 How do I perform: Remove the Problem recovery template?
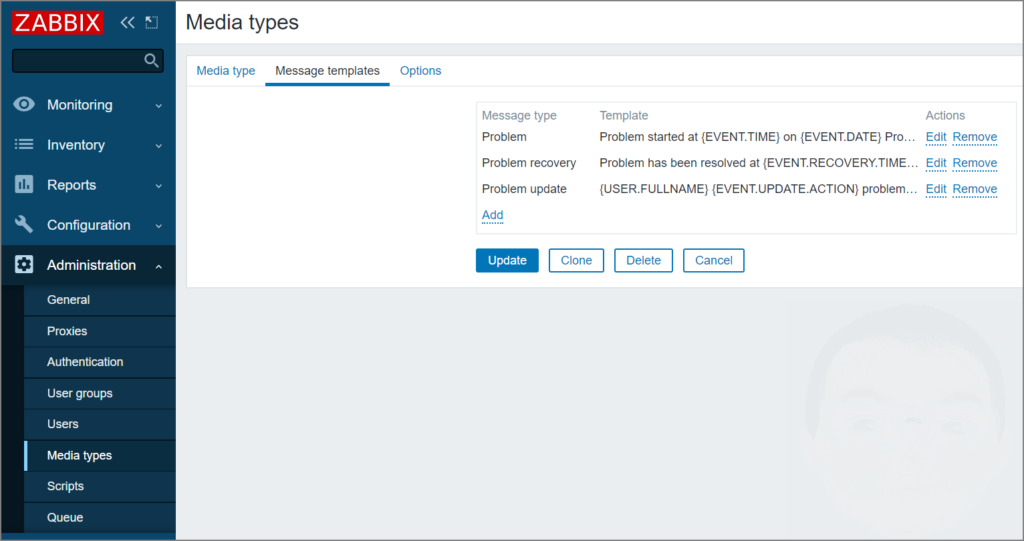(x=974, y=163)
